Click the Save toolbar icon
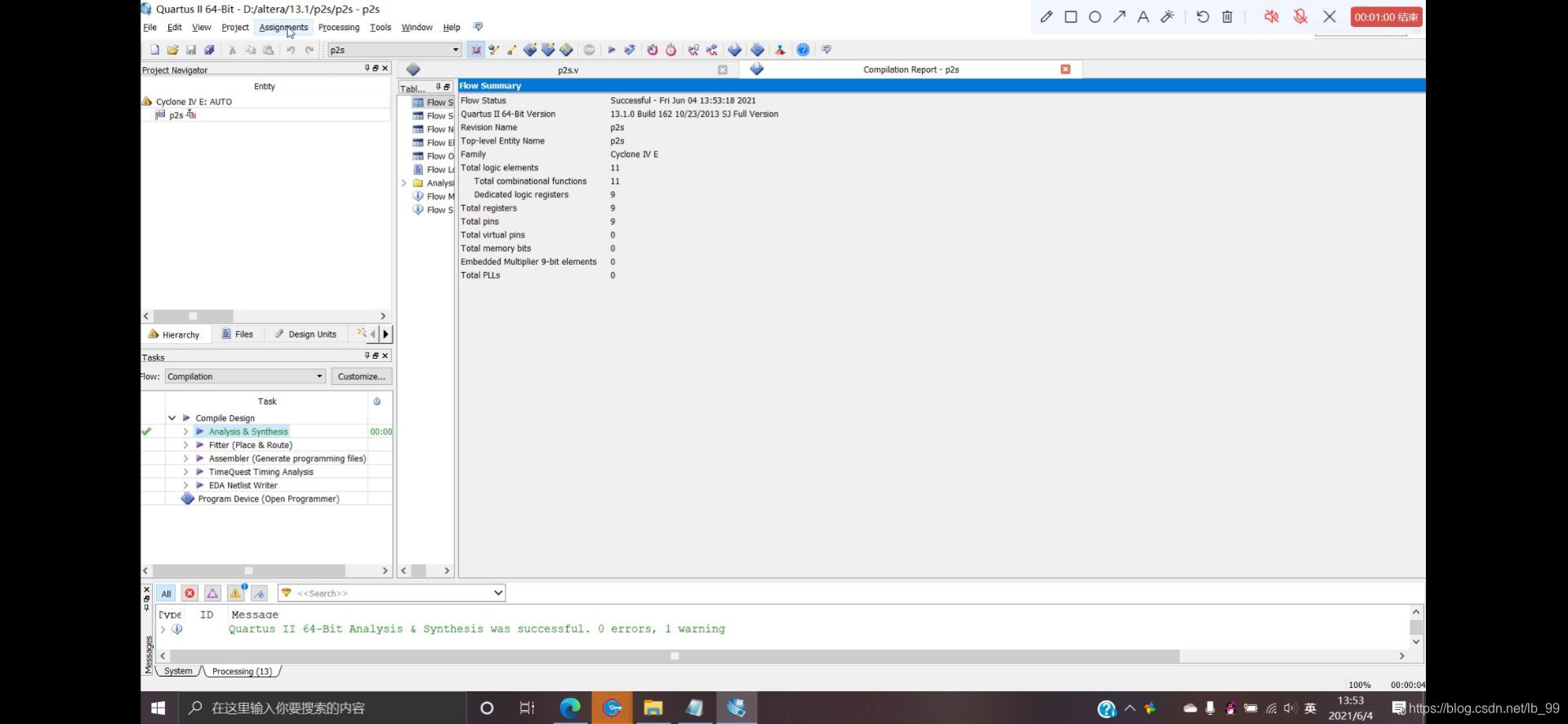Image resolution: width=1568 pixels, height=724 pixels. click(191, 50)
